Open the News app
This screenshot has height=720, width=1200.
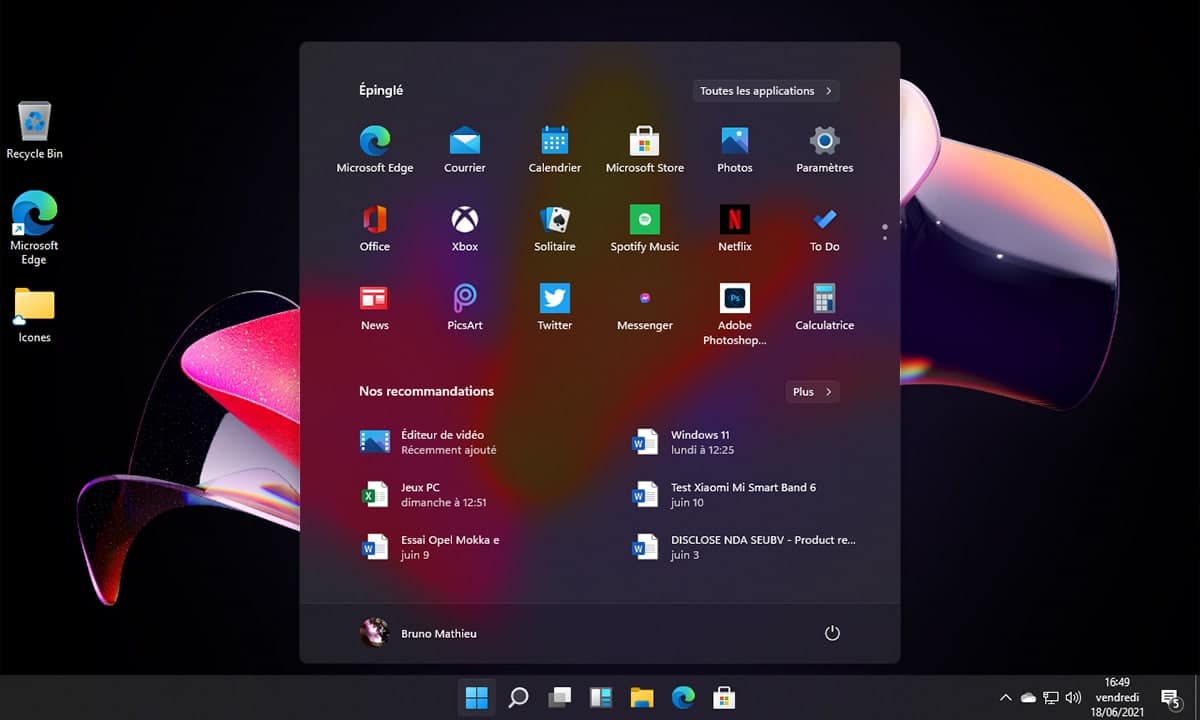375,308
